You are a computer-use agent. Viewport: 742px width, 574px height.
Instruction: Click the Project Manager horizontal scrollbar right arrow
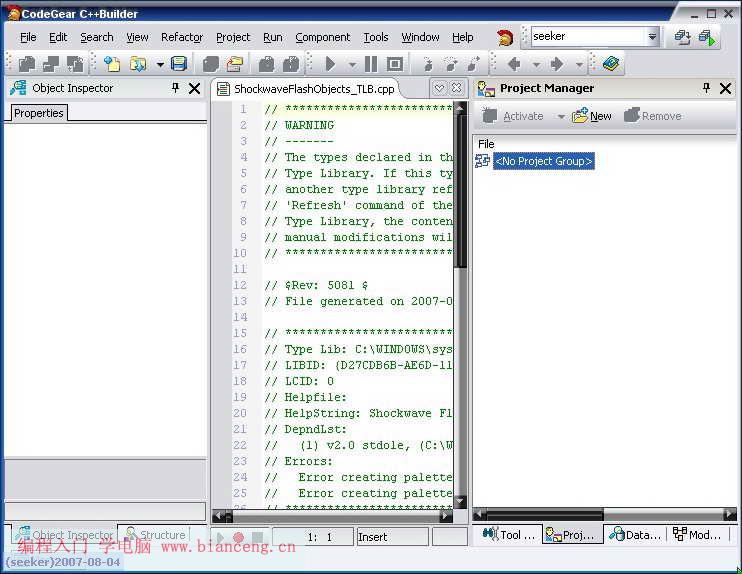click(x=730, y=514)
